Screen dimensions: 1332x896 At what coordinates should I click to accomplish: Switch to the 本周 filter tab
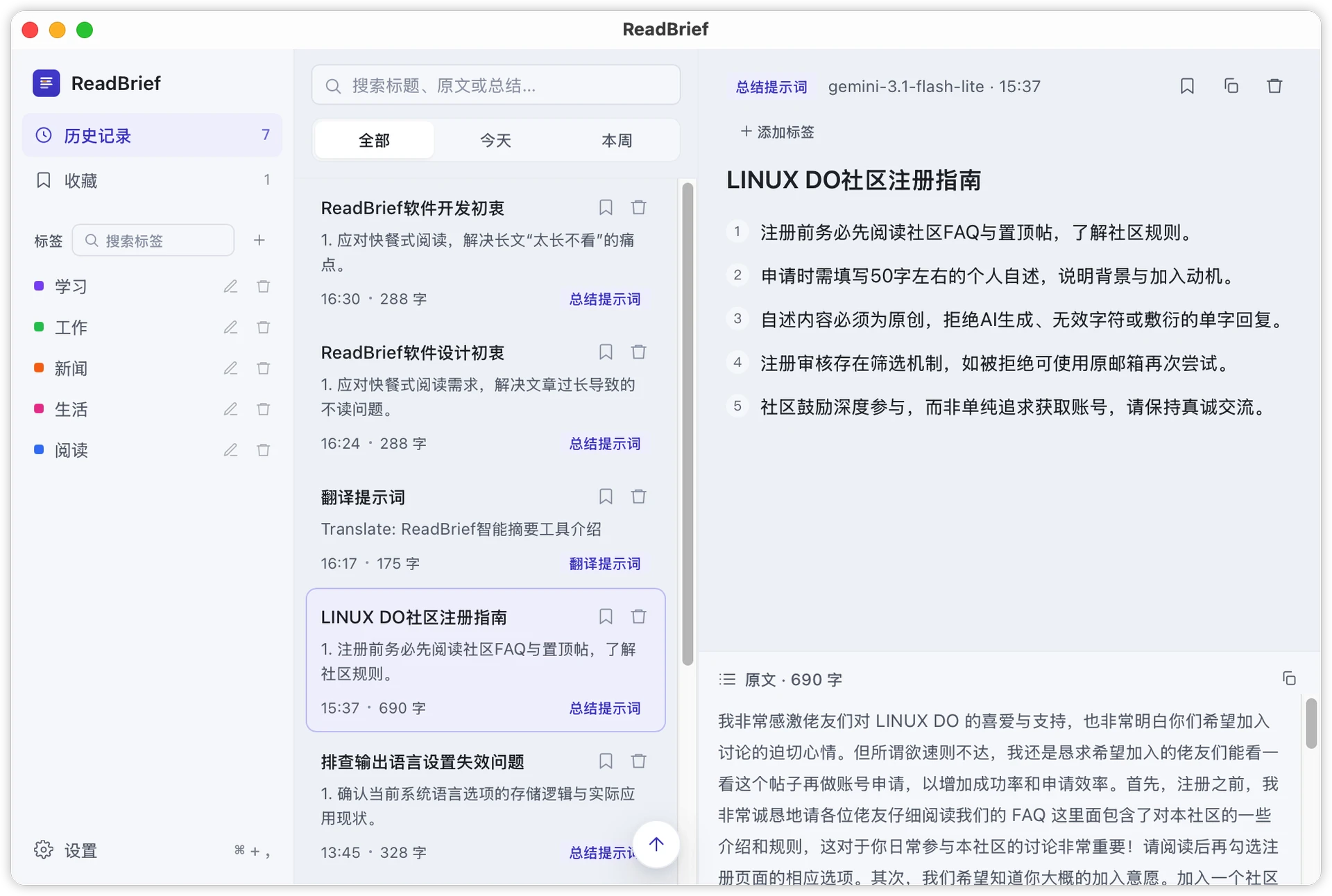tap(617, 140)
